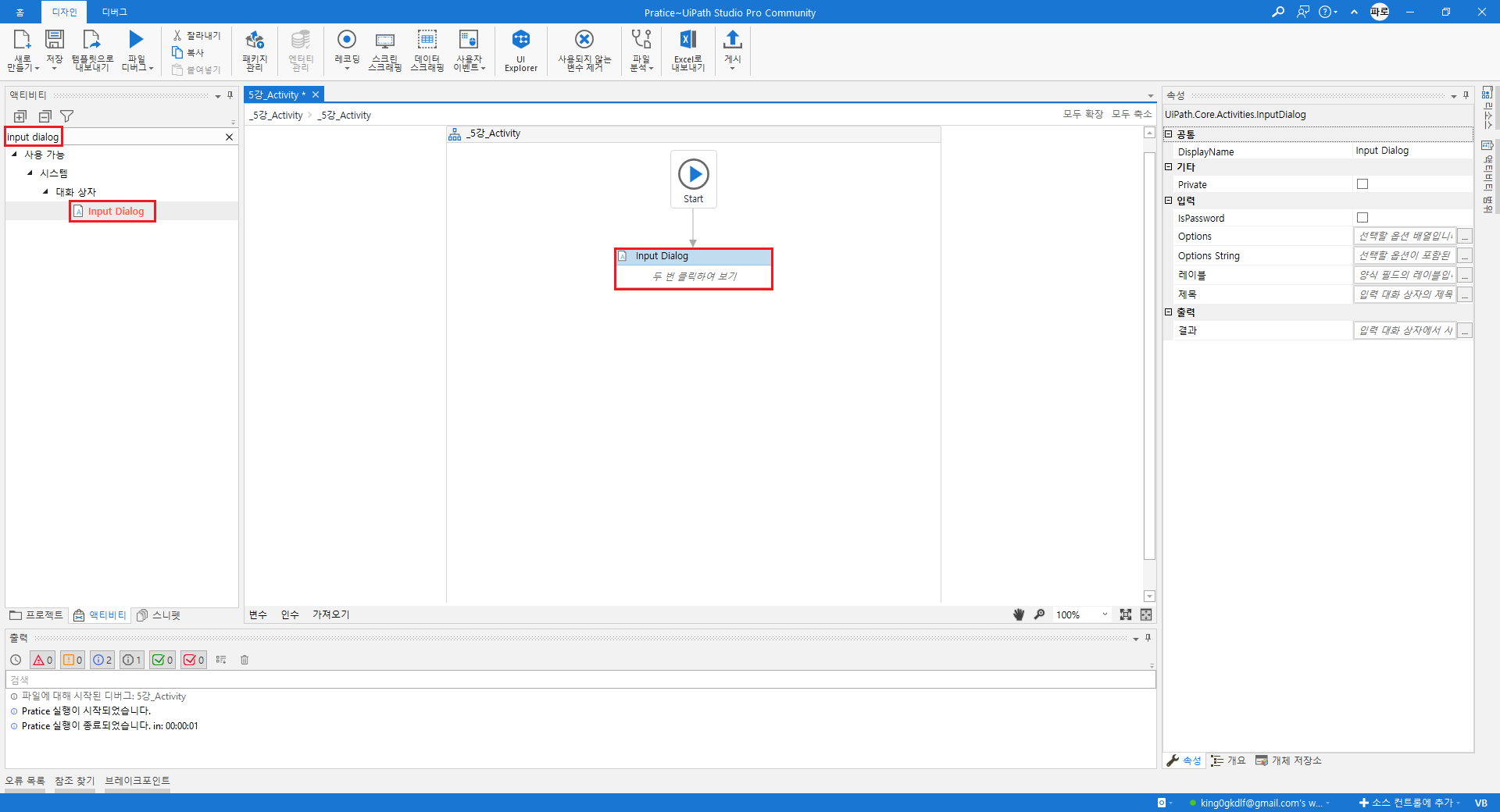Click 모두 축소 link
1500x812 pixels.
(x=1131, y=114)
